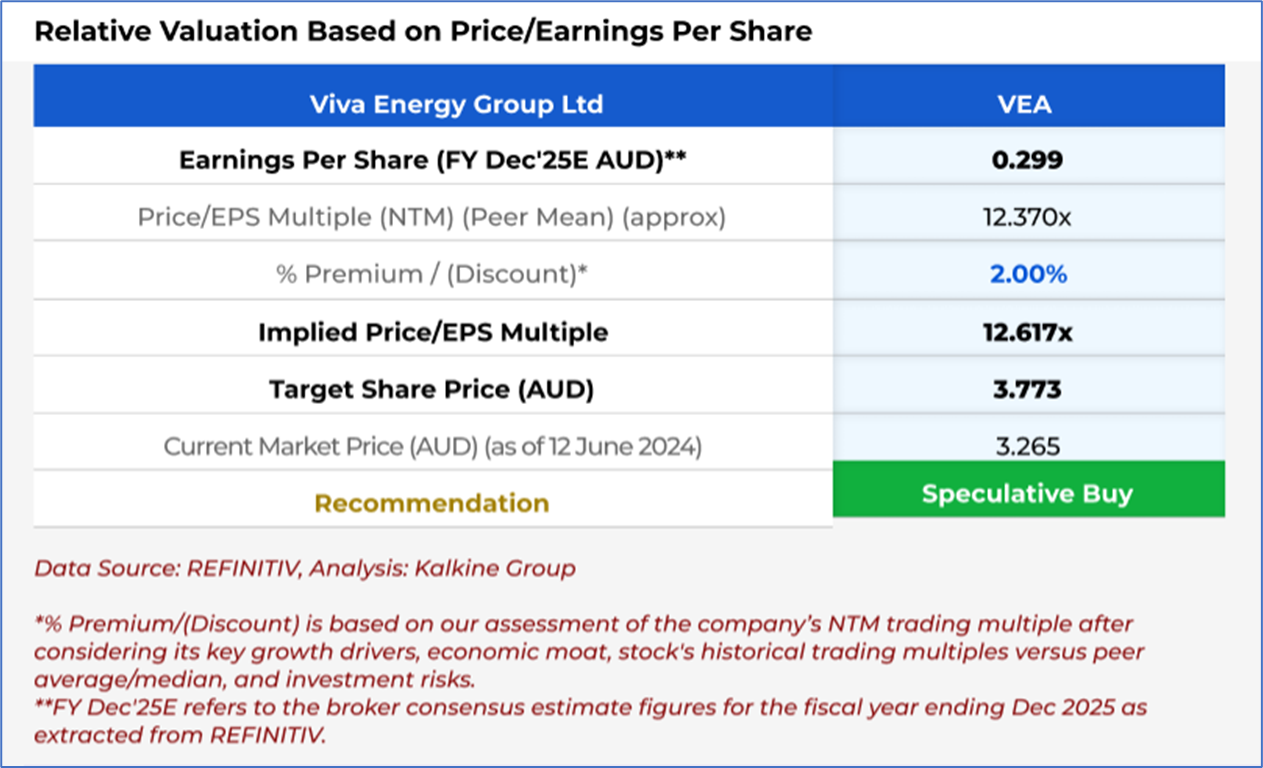1263x768 pixels.
Task: Select the Price/EPS Multiple (NTM) row label
Action: [432, 216]
